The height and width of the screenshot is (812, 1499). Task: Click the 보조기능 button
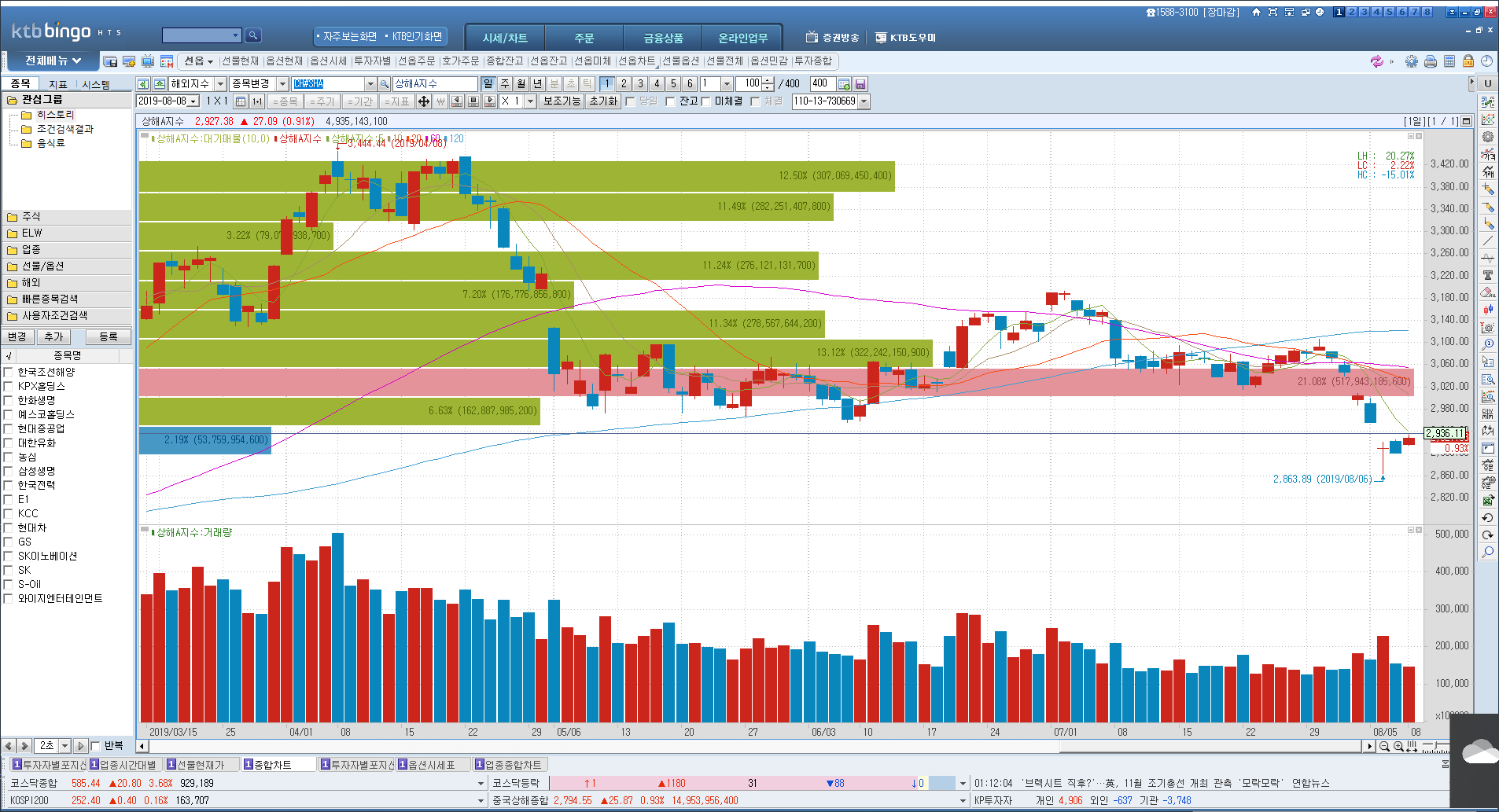(x=562, y=101)
